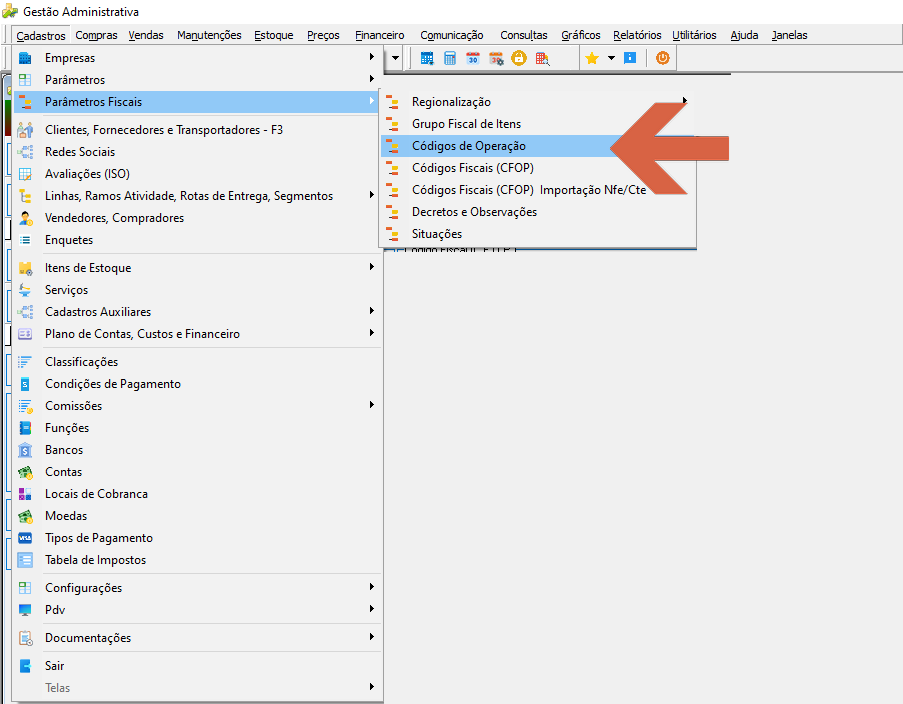Open the Financeiro menu
903x704 pixels.
point(380,35)
